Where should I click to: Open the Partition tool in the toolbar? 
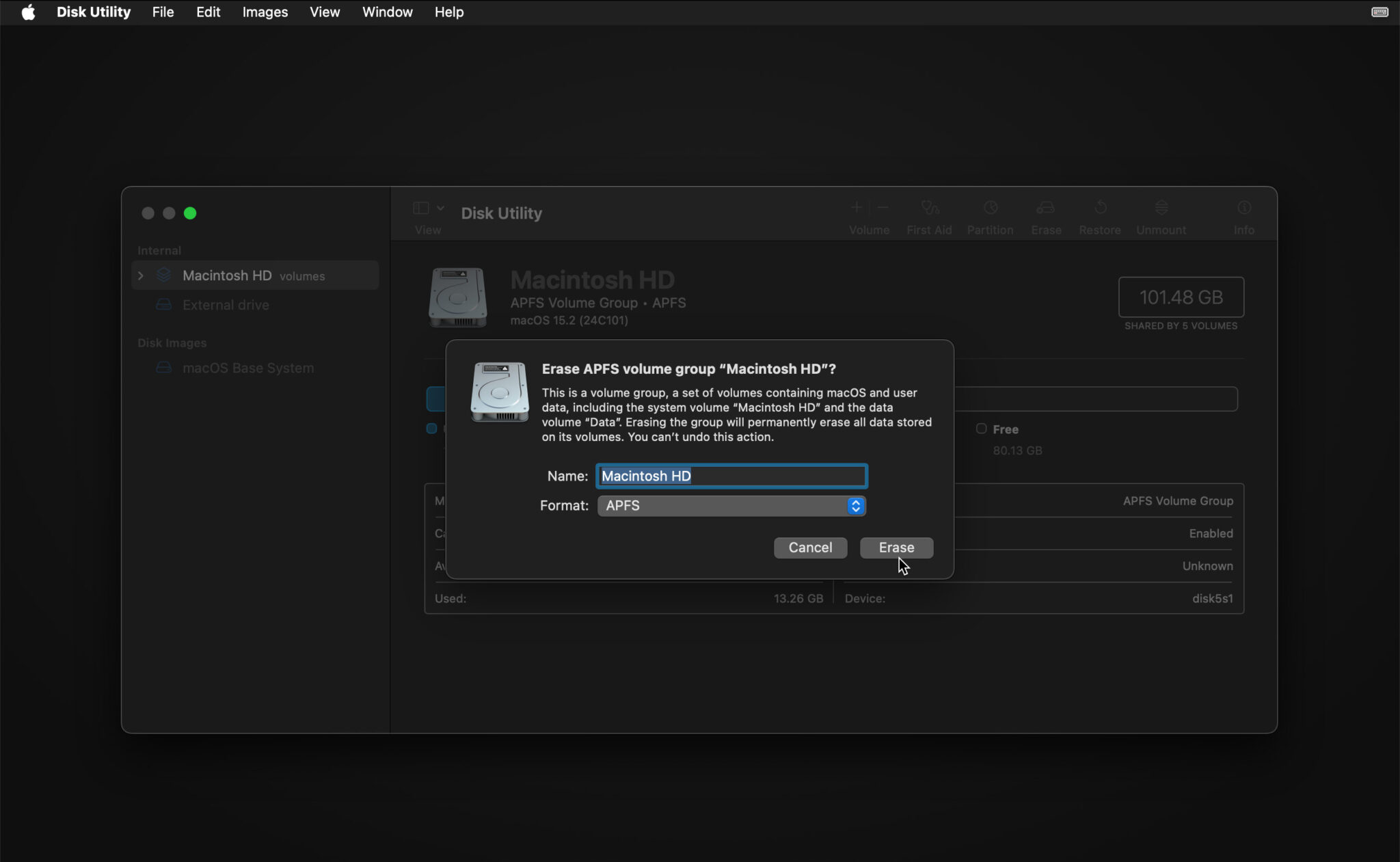point(989,213)
